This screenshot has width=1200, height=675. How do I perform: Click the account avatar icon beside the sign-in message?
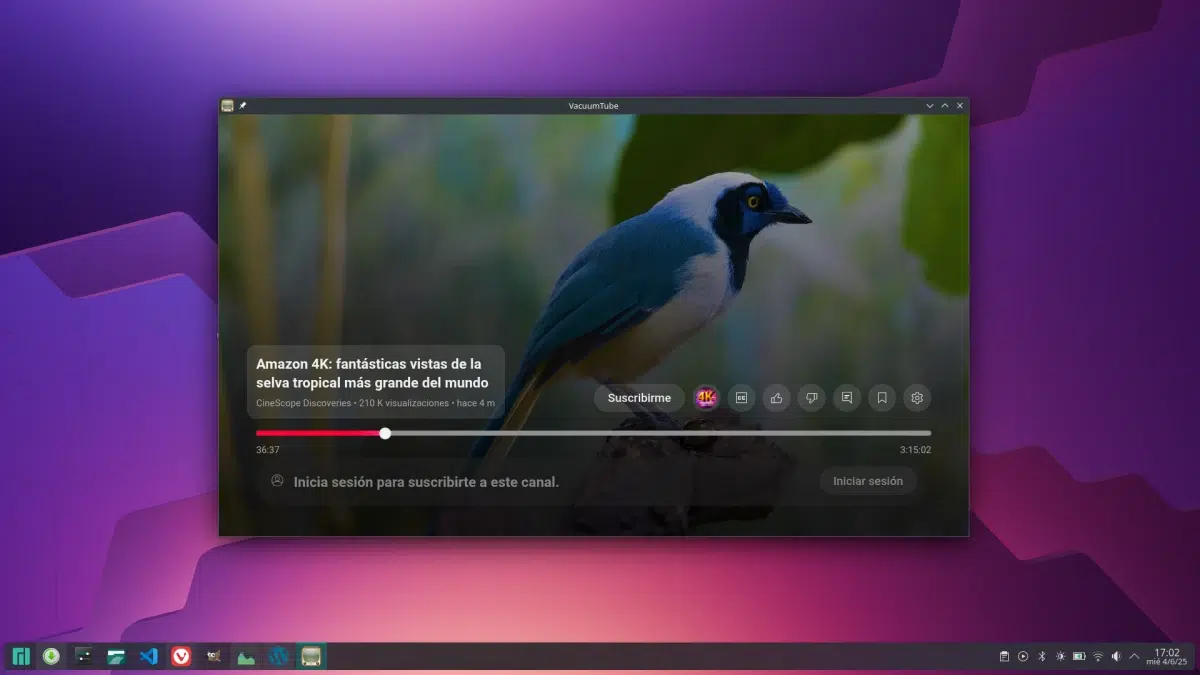pyautogui.click(x=277, y=481)
